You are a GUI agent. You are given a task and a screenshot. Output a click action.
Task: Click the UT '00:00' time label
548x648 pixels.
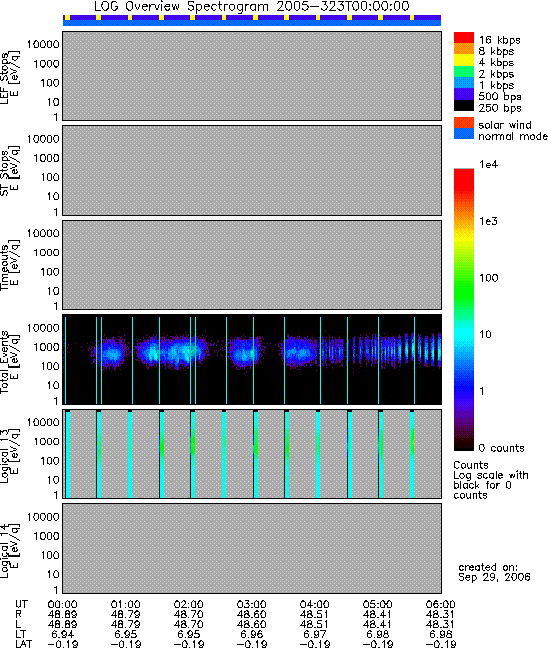coord(62,605)
